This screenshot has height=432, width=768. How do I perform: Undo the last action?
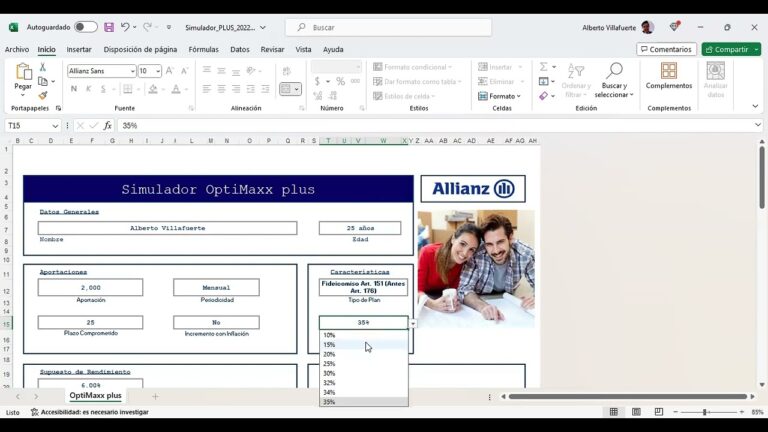[x=125, y=27]
